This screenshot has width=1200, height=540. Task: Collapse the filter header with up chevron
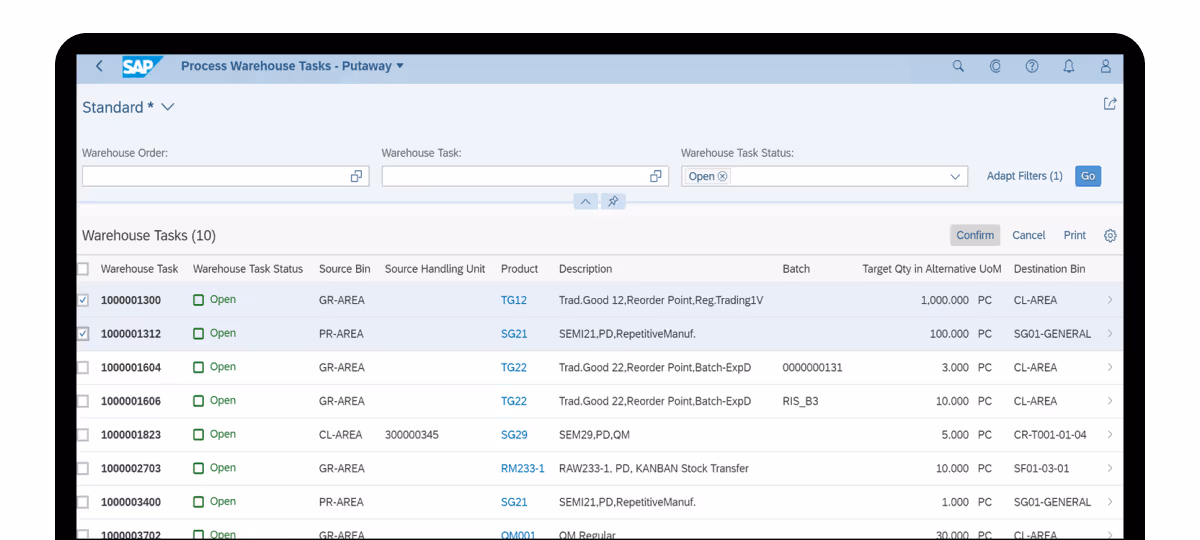click(x=586, y=201)
